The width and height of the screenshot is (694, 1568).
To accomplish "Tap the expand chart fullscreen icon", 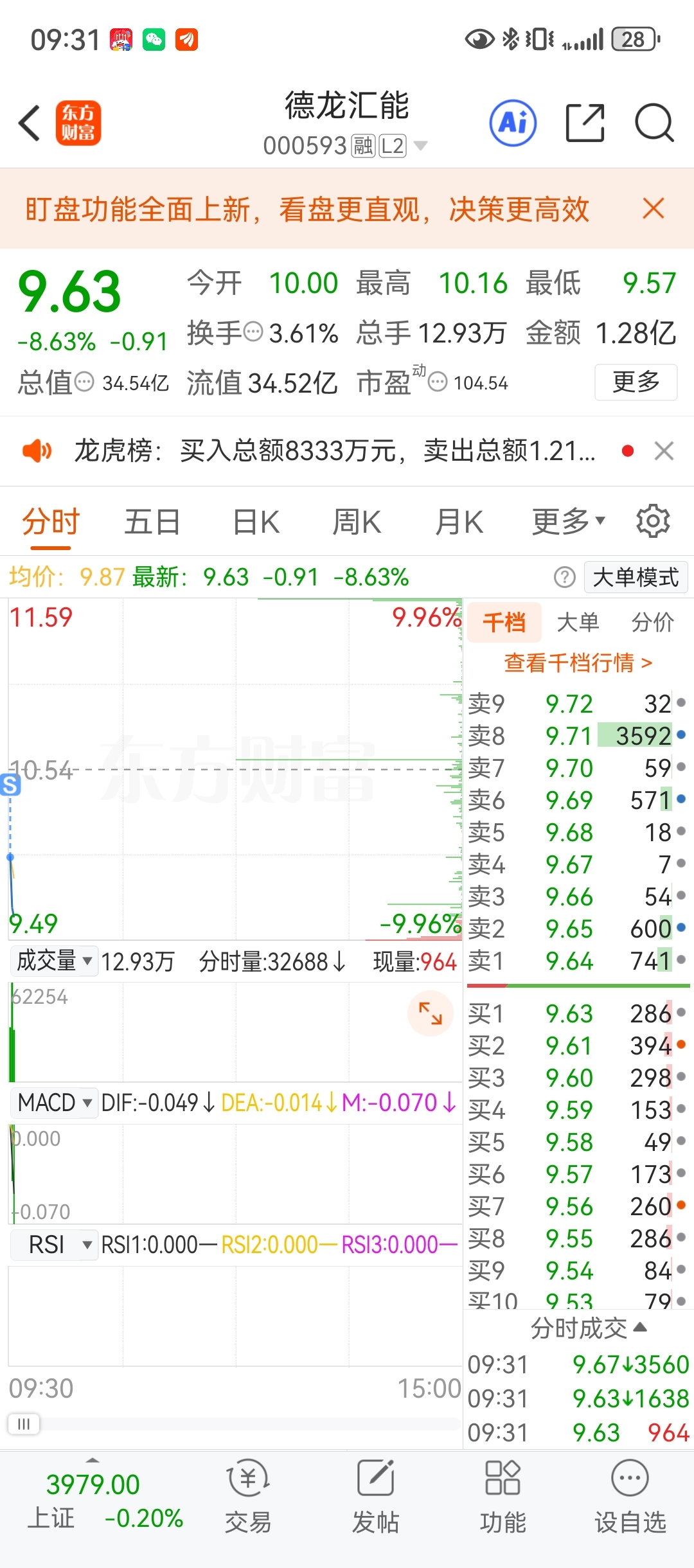I will coord(431,1013).
